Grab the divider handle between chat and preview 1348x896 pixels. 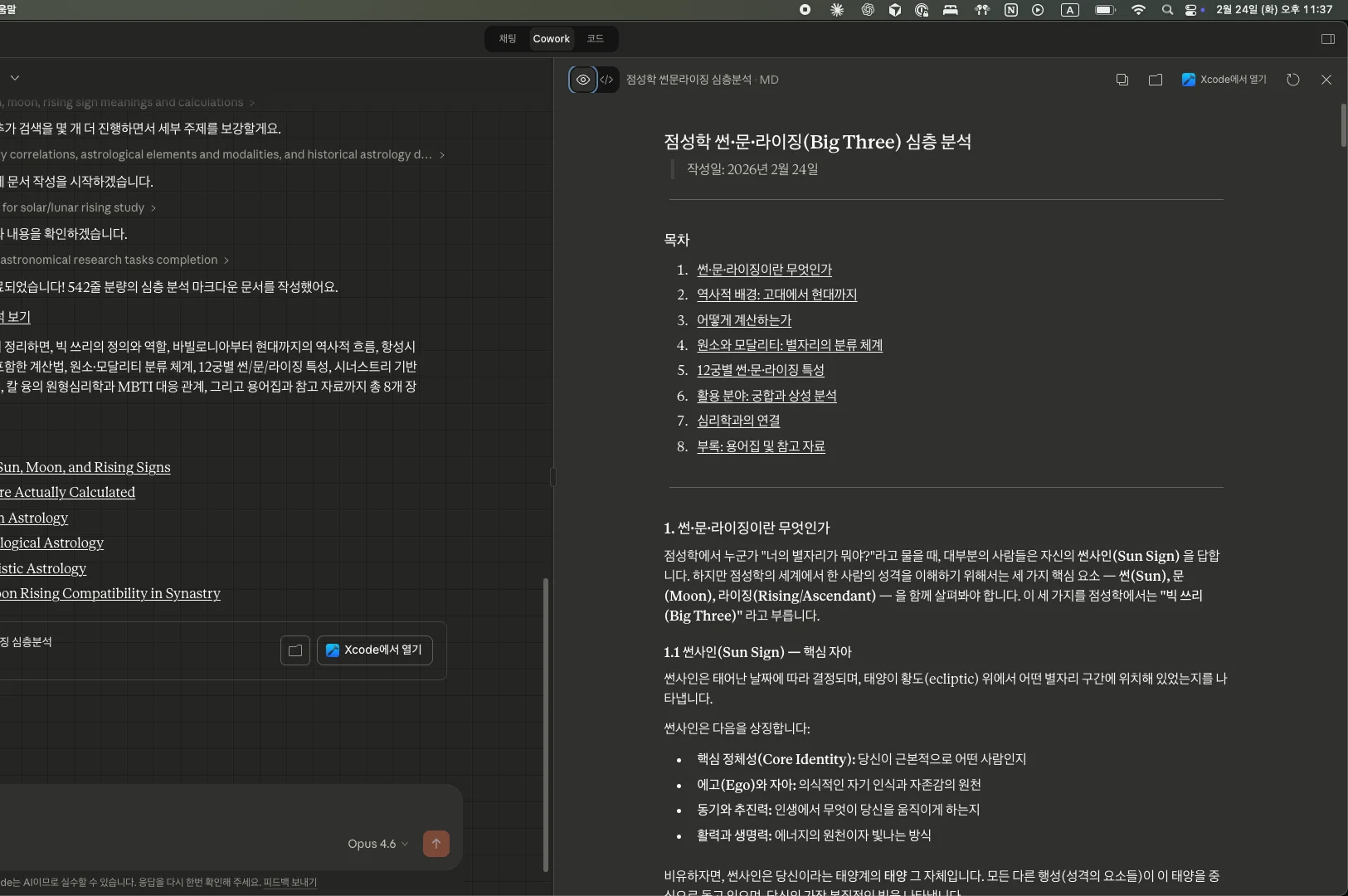tap(553, 477)
